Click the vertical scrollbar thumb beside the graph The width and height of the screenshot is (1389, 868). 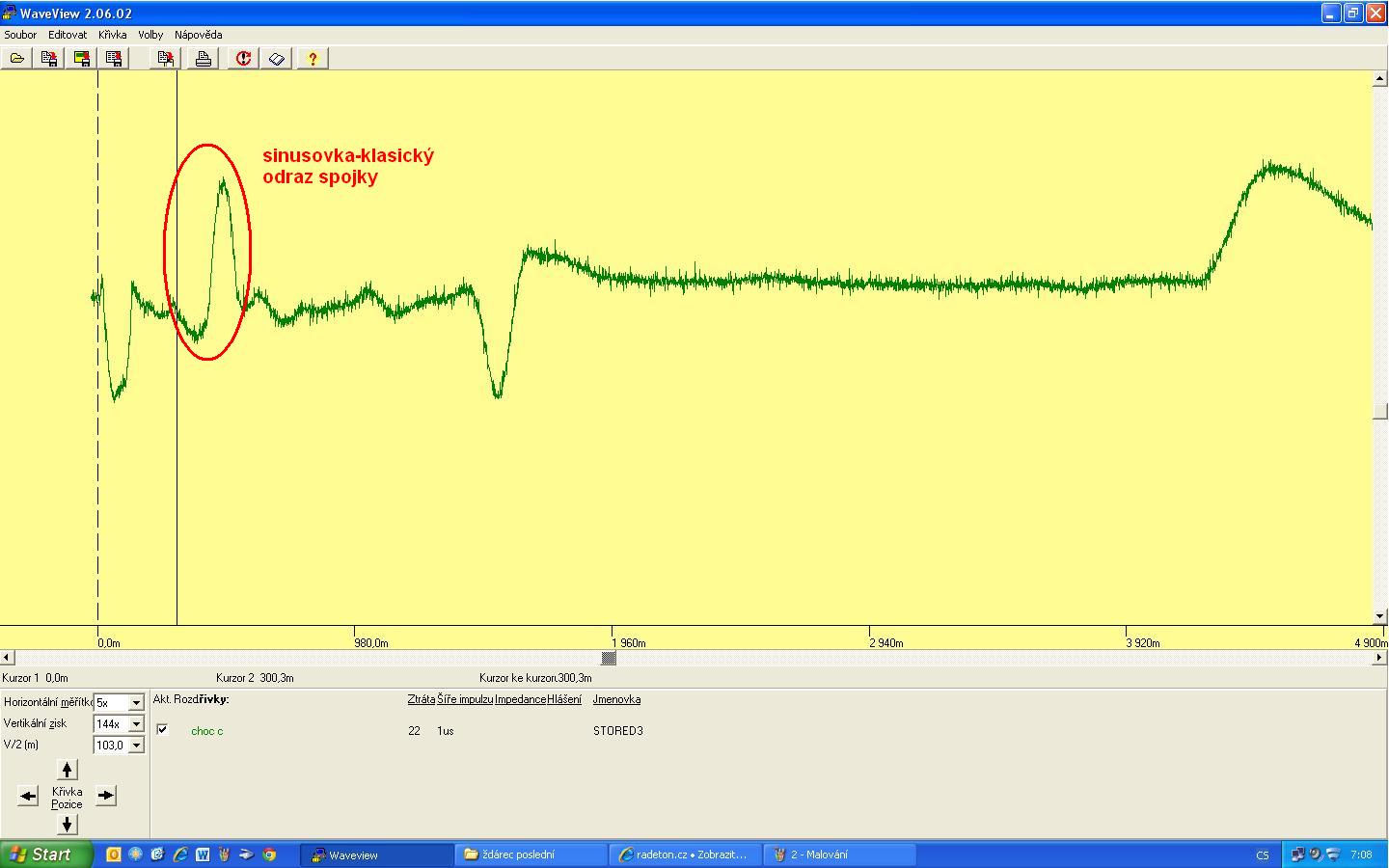pyautogui.click(x=1380, y=412)
